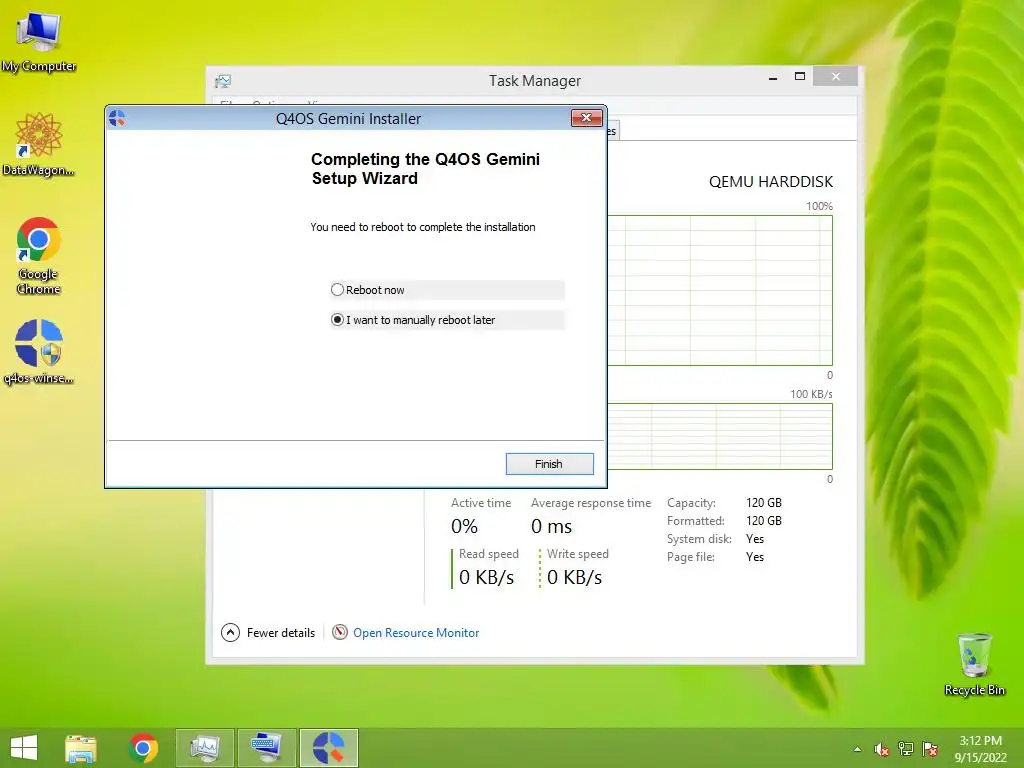Open the Recycle Bin on desktop

click(x=974, y=664)
